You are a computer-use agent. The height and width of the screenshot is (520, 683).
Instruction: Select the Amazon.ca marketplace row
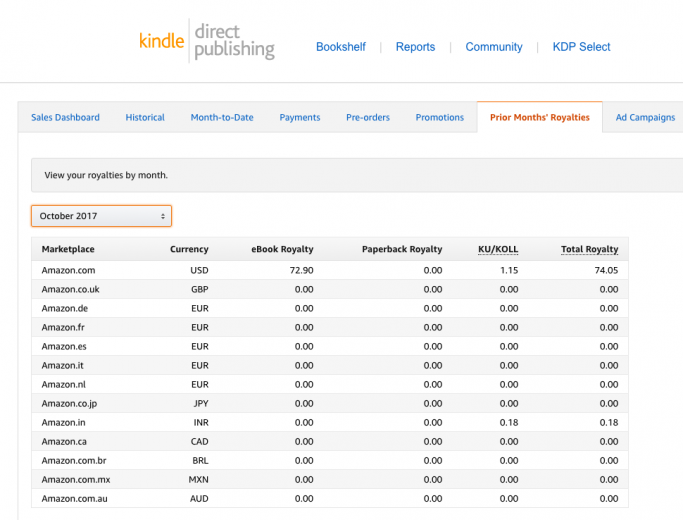click(330, 442)
